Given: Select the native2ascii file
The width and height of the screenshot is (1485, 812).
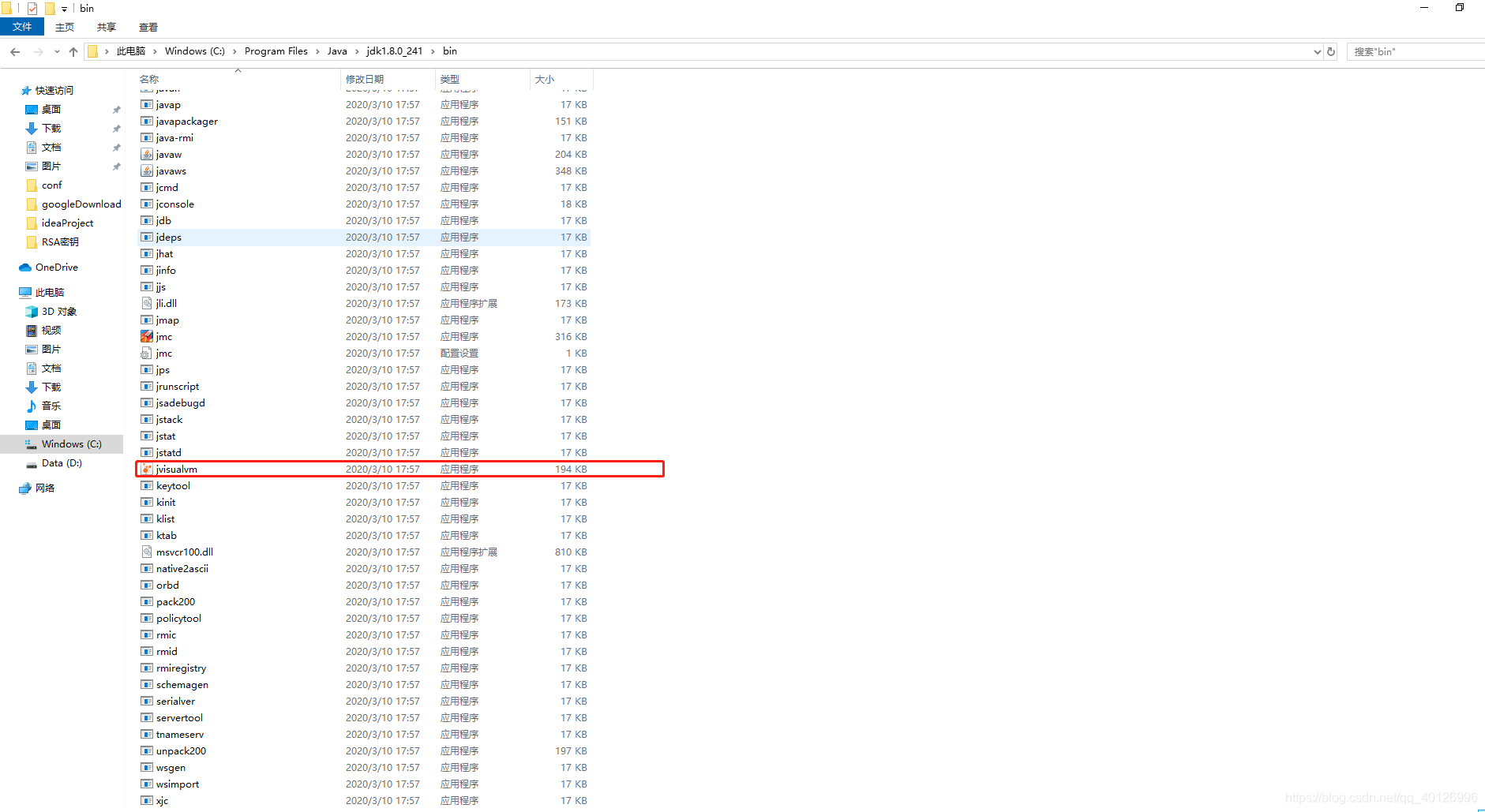Looking at the screenshot, I should (182, 568).
